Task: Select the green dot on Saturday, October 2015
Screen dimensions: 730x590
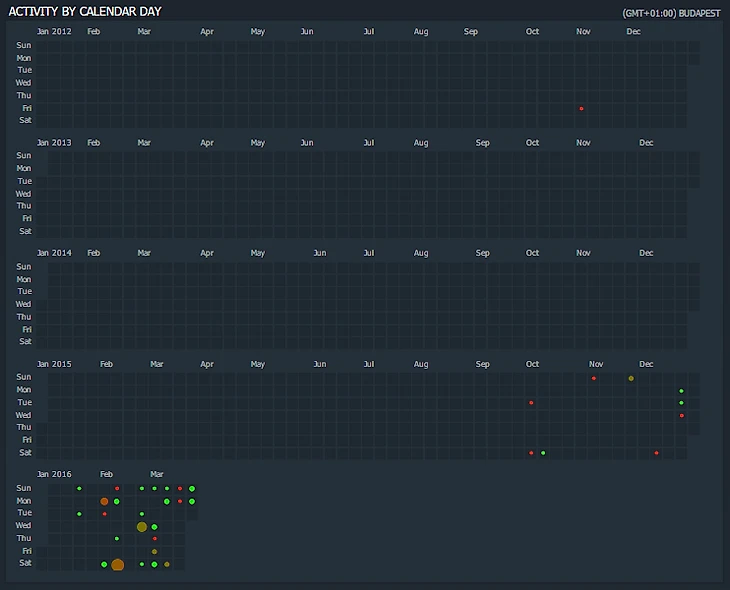Action: [543, 453]
